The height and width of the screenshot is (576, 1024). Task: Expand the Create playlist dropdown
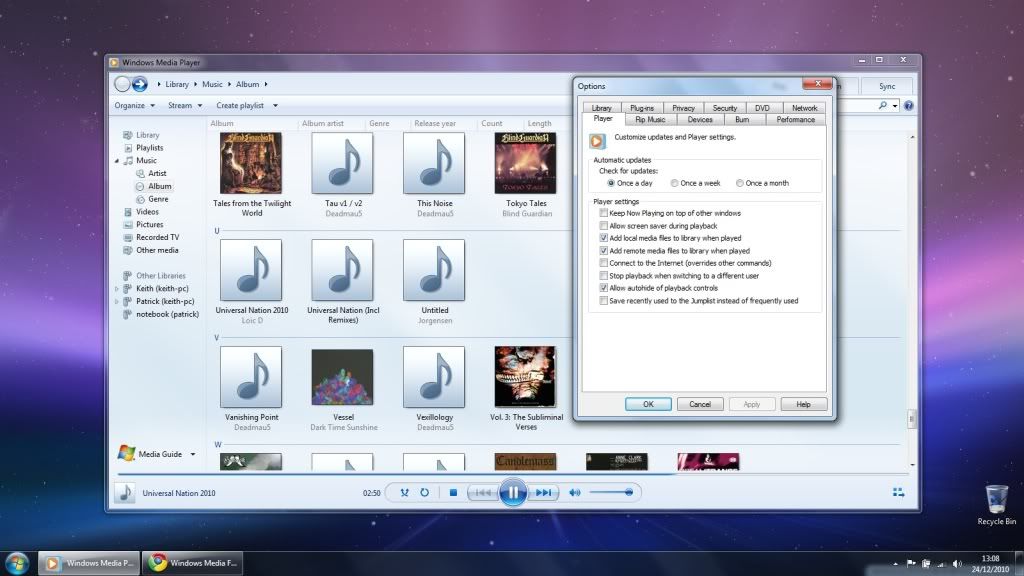(246, 105)
